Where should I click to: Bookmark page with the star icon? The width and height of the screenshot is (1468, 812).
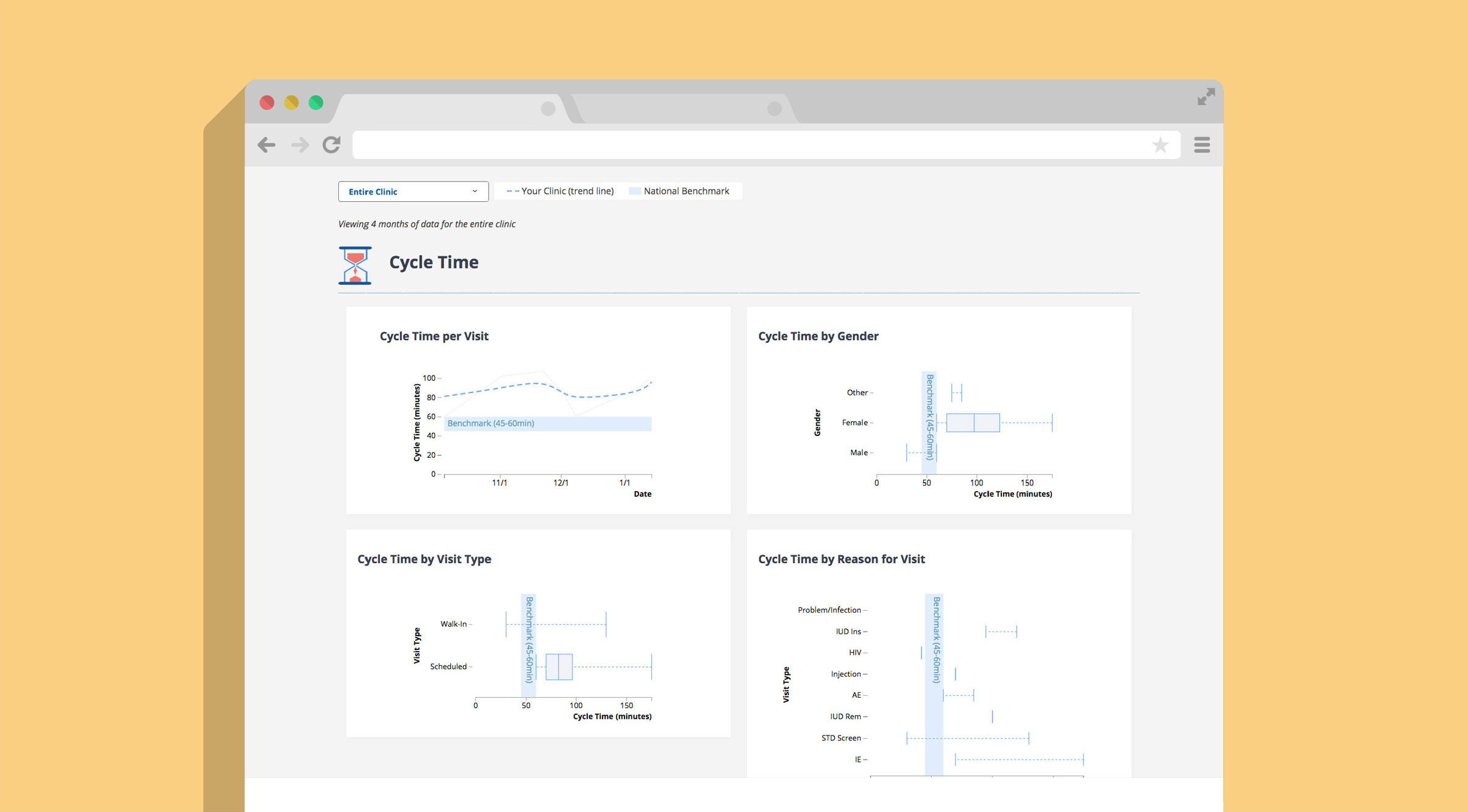pos(1160,145)
